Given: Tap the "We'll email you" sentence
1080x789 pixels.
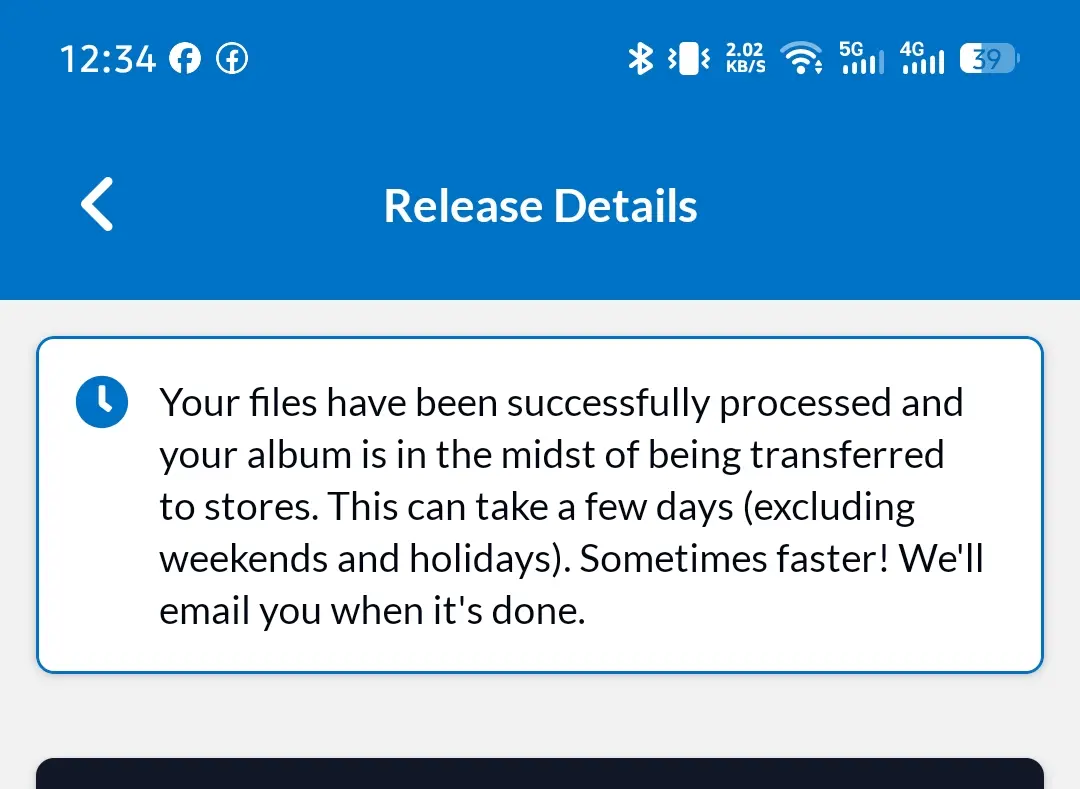Looking at the screenshot, I should [x=572, y=585].
